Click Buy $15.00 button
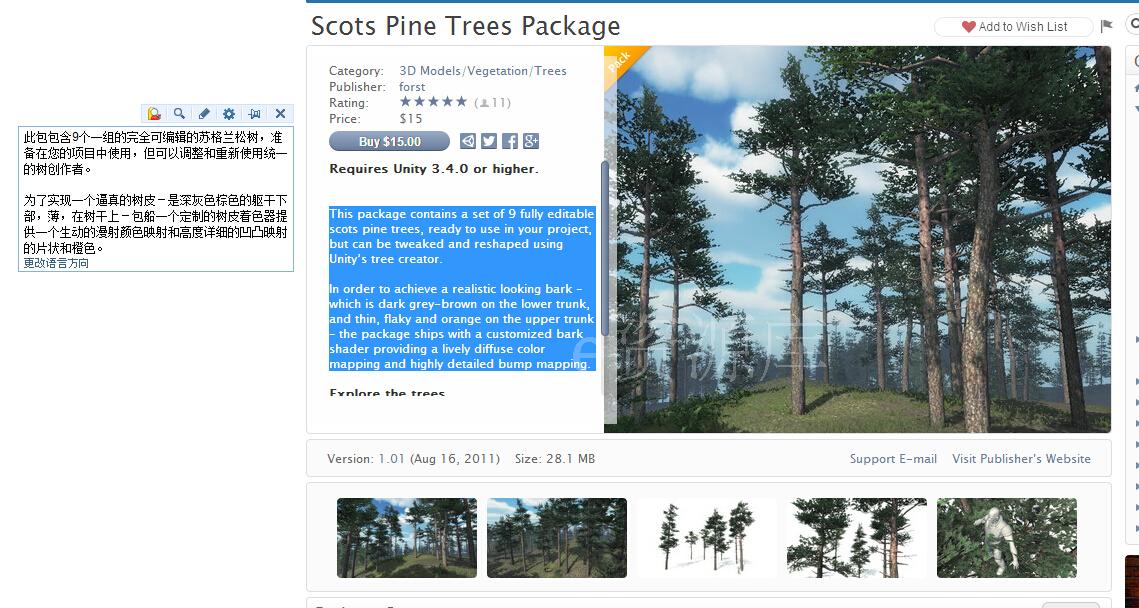The image size is (1139, 608). point(389,141)
